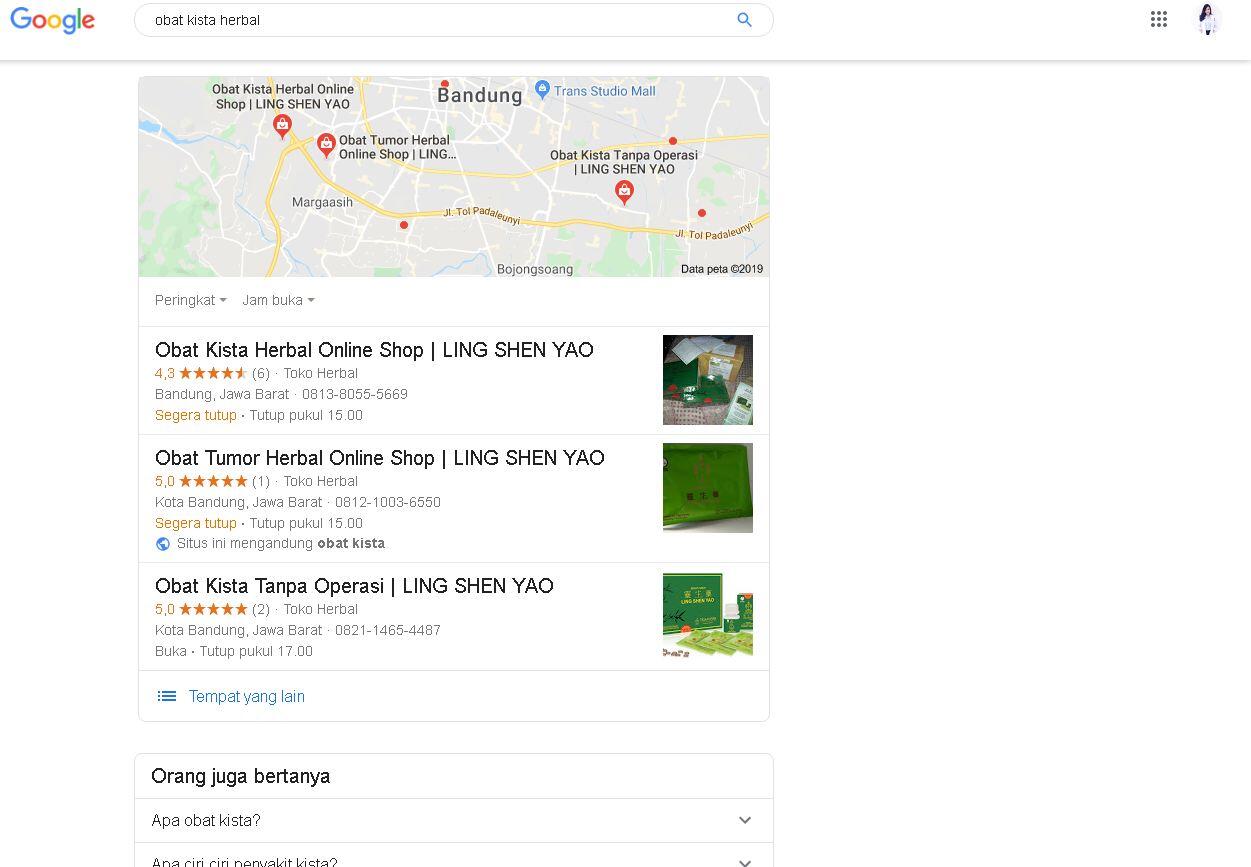
Task: Open listing Obat Kista Tanpa Operasi | LING SHEN YAO
Action: click(x=354, y=586)
